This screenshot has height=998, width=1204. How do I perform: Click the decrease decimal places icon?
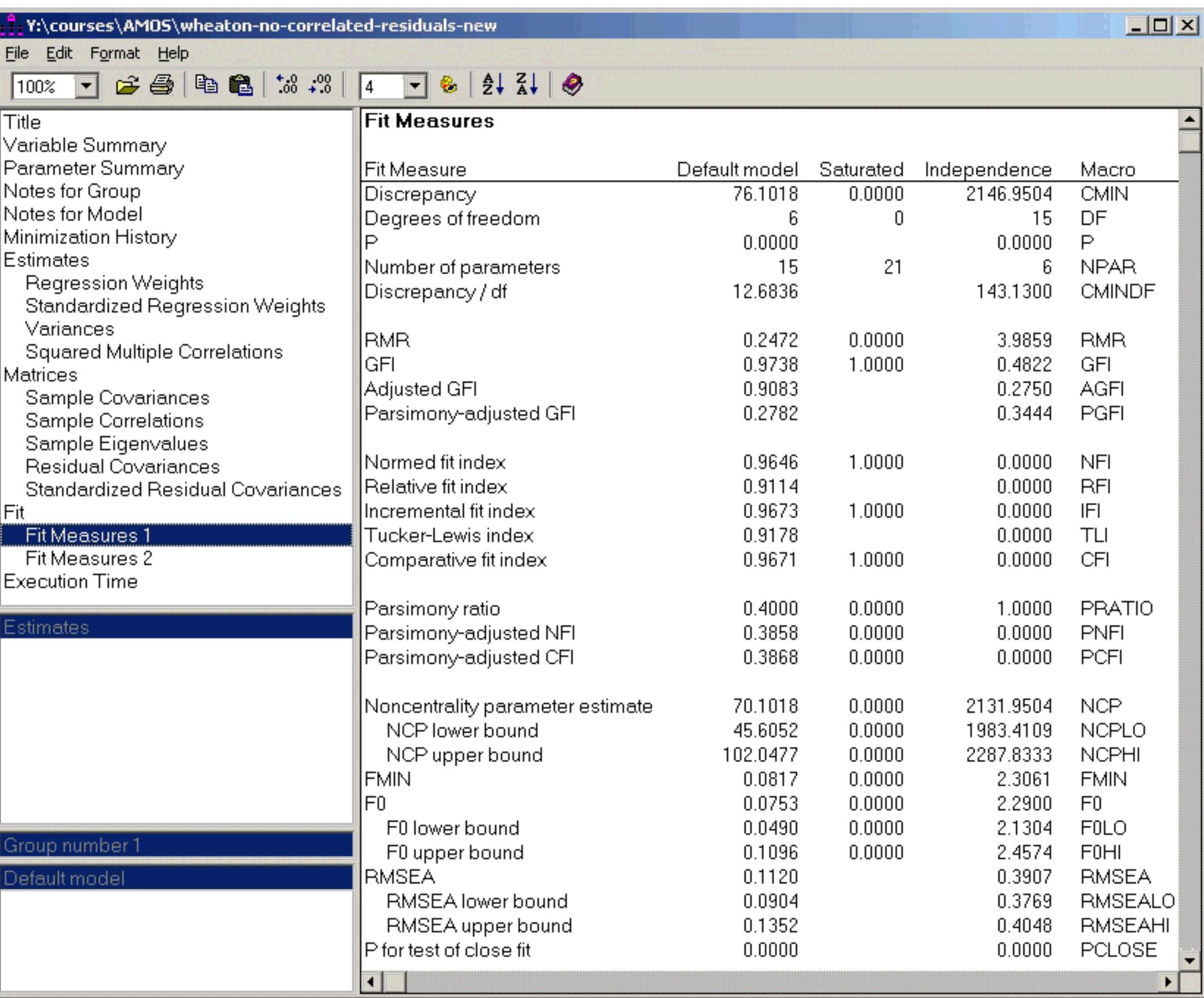tap(321, 85)
